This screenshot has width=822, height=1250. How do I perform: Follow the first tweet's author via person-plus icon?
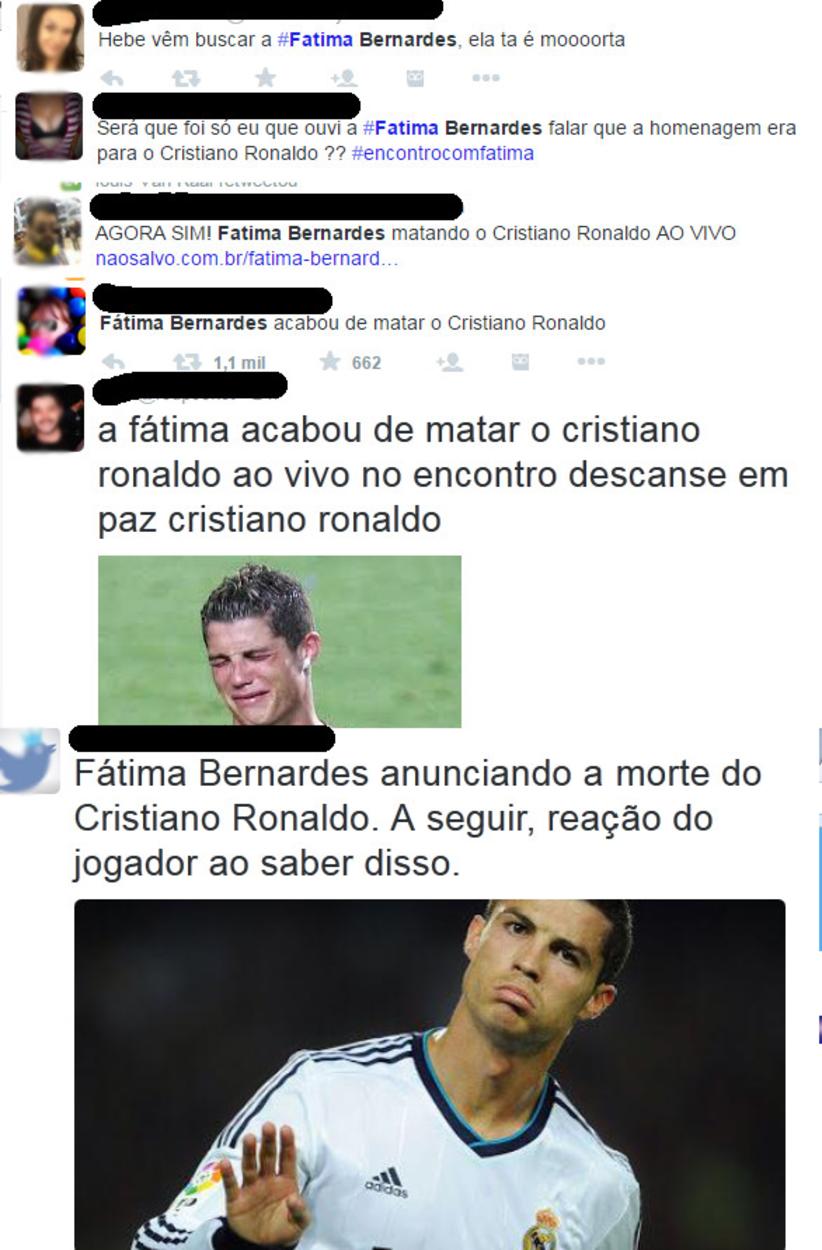344,78
